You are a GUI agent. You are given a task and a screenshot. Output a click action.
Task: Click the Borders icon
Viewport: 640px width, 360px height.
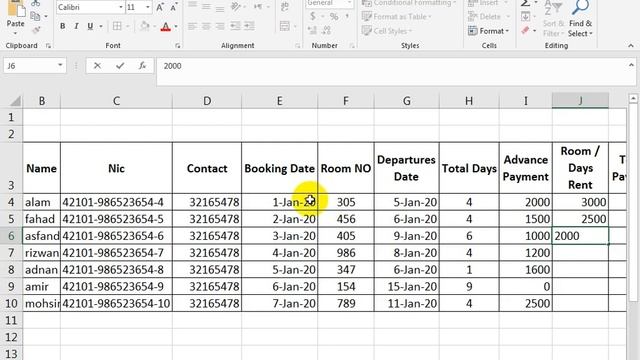coord(117,26)
